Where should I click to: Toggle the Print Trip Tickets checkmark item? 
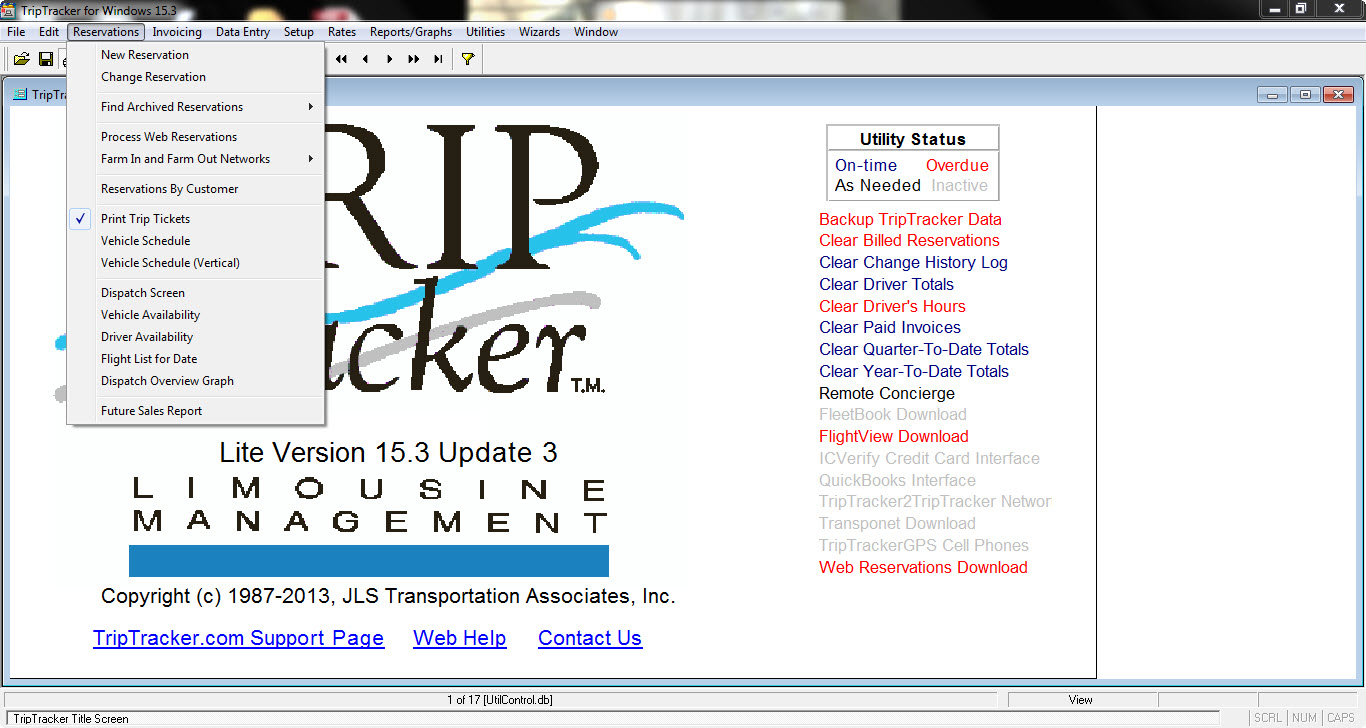(196, 219)
